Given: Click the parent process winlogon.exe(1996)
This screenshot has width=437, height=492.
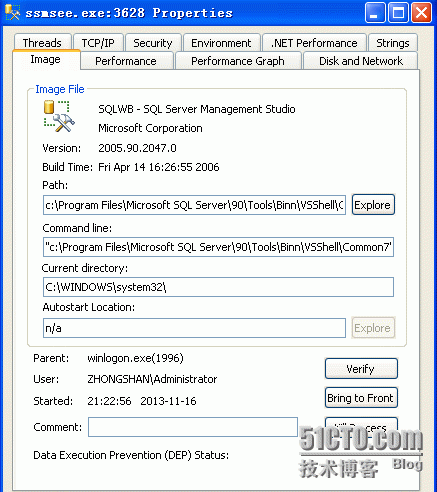Looking at the screenshot, I should point(135,358).
